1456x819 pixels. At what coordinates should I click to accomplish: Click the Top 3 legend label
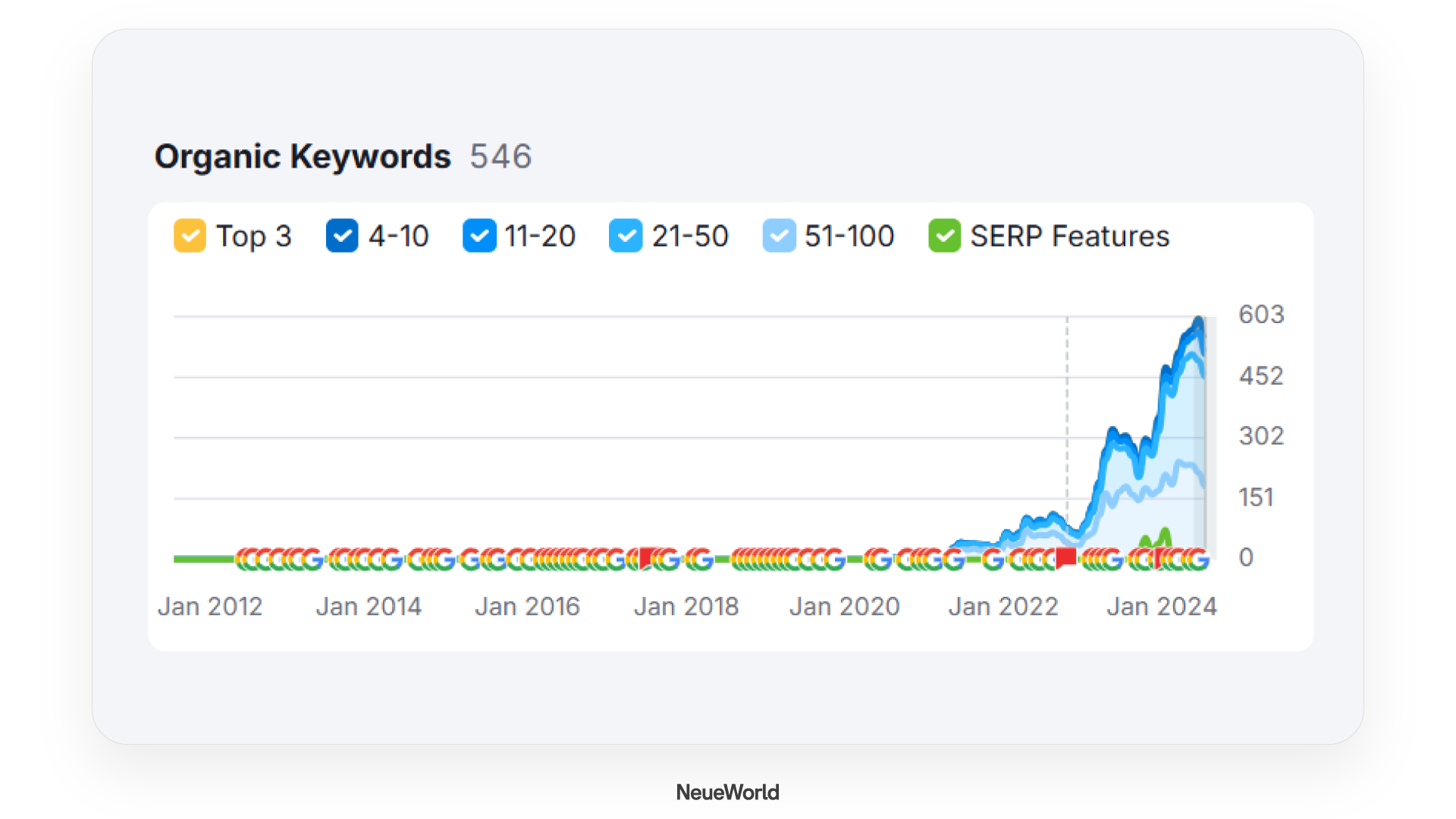pyautogui.click(x=254, y=237)
